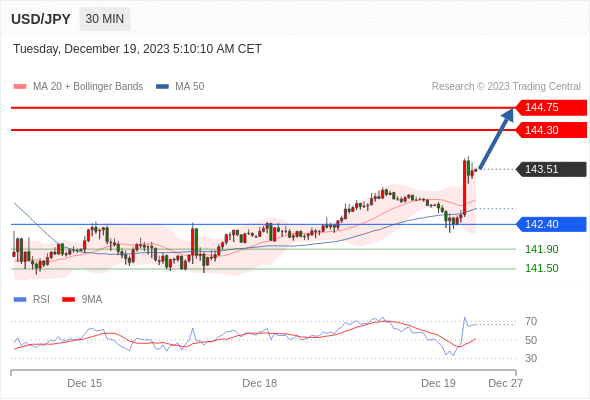The image size is (590, 400).
Task: Click the USD/JPY pair title
Action: coord(41,19)
